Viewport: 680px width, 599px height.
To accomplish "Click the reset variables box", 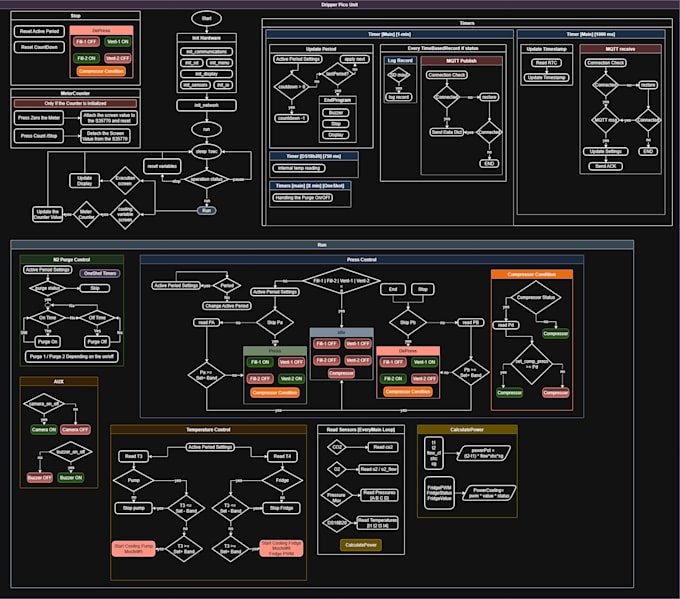I will click(162, 166).
